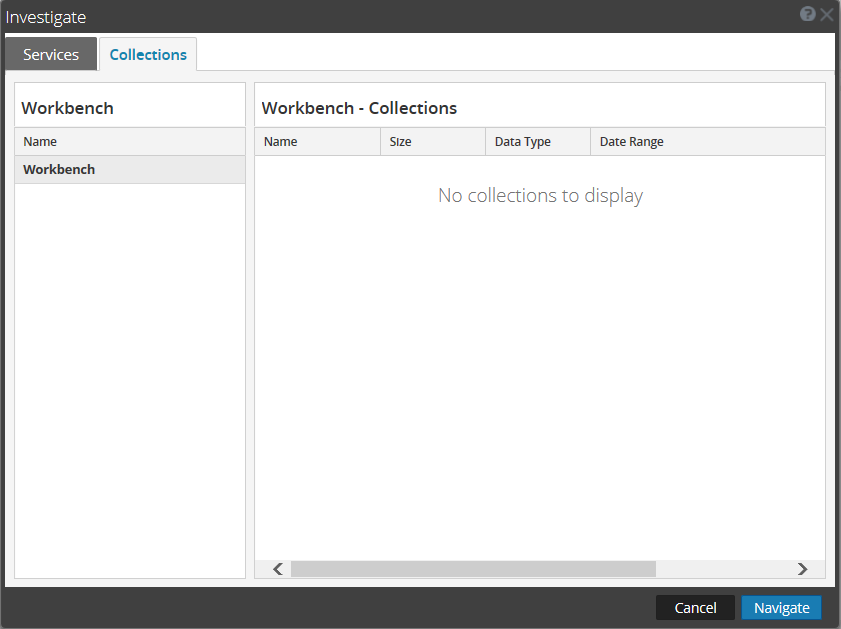
Task: Click the Navigate button
Action: 781,607
